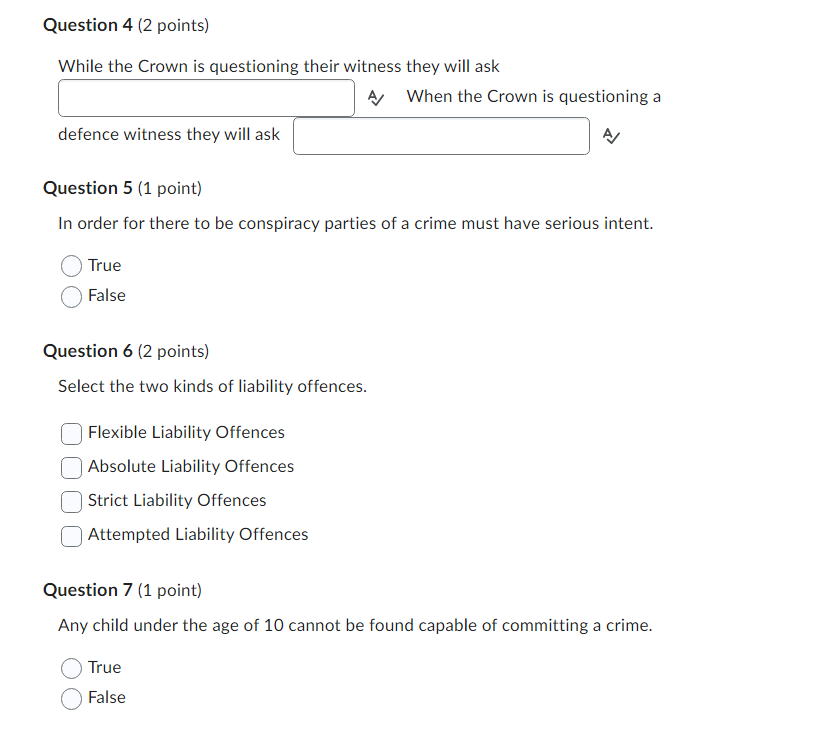The image size is (814, 730).
Task: Click the spell-check icon beside the second blank
Action: (611, 135)
